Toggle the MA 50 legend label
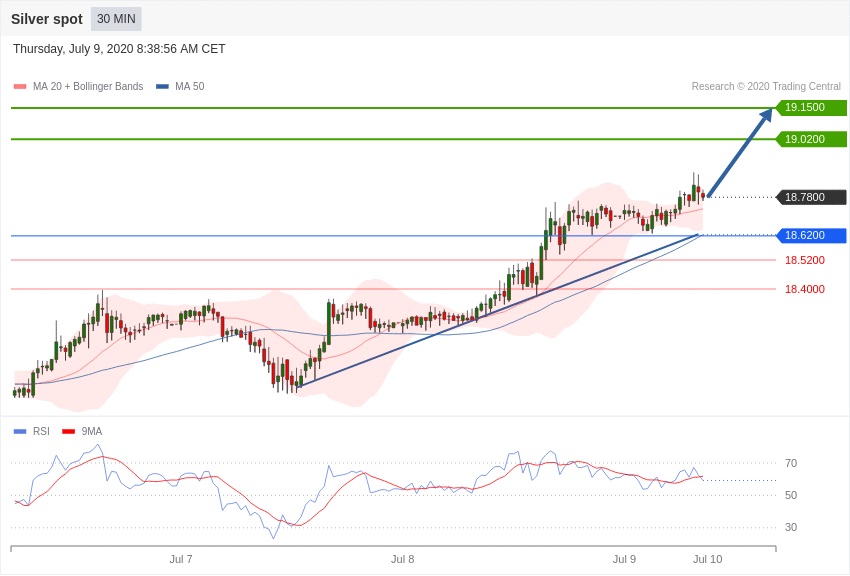The height and width of the screenshot is (576, 850). click(x=189, y=87)
